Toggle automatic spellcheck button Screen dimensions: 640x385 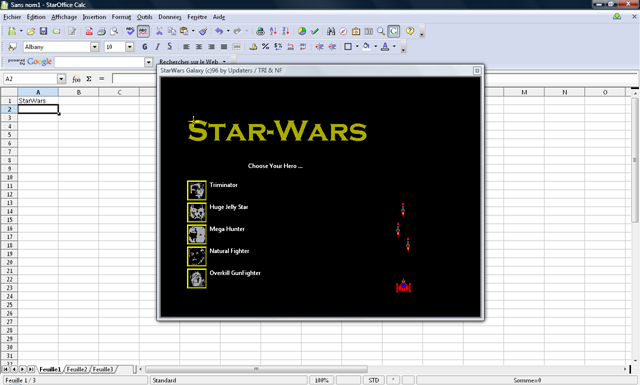click(143, 31)
